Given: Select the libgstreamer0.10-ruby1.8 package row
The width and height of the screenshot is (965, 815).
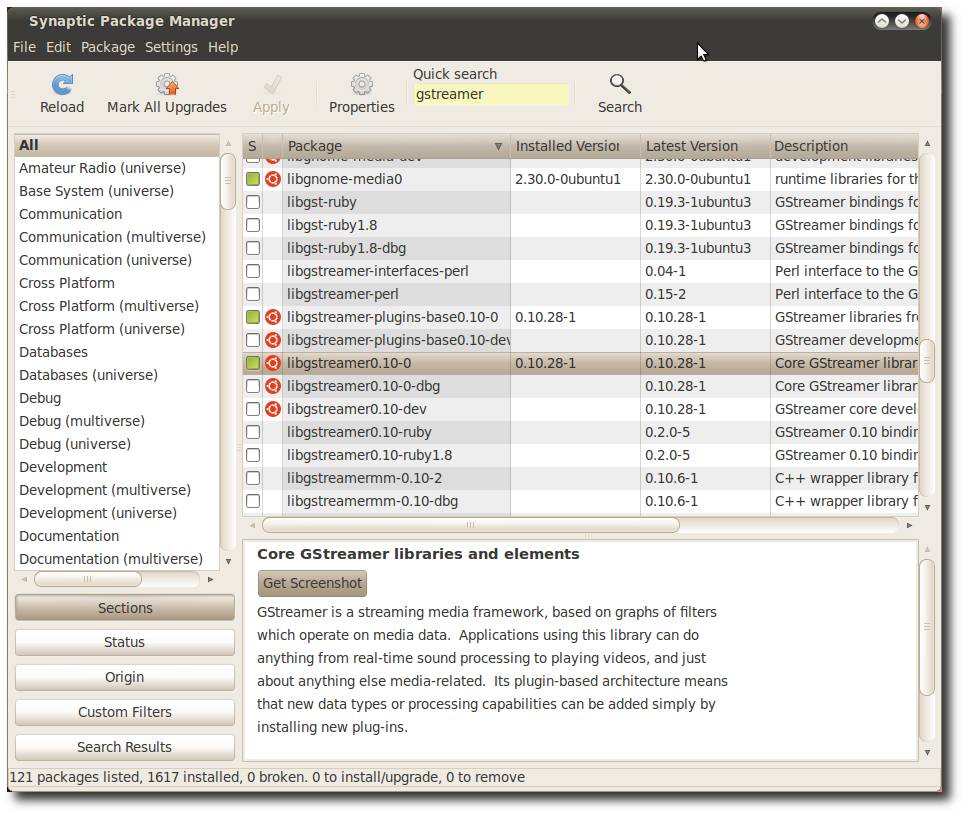Looking at the screenshot, I should tap(580, 455).
